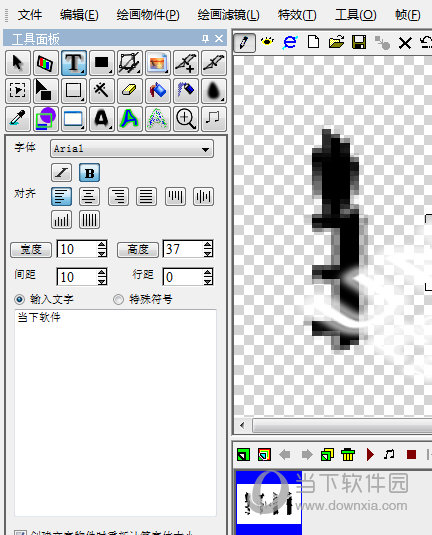The width and height of the screenshot is (432, 535).
Task: Preview in Internet Explorer browser icon
Action: (x=290, y=42)
